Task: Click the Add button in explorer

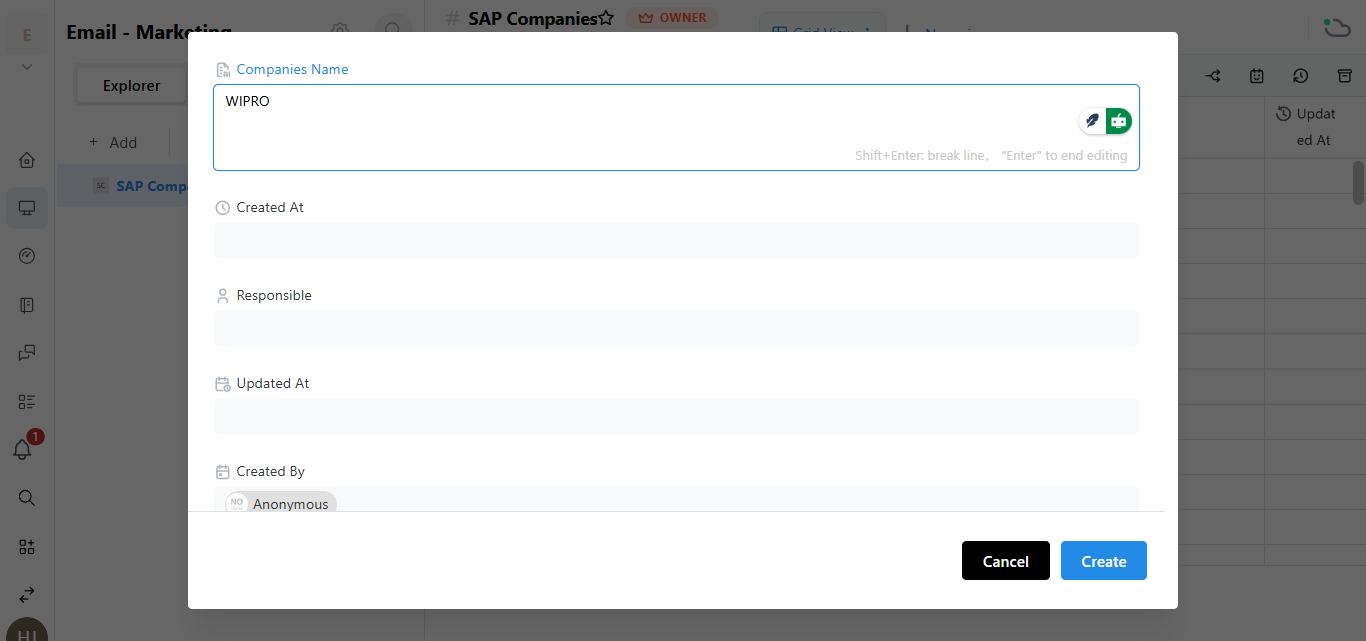Action: 113,142
